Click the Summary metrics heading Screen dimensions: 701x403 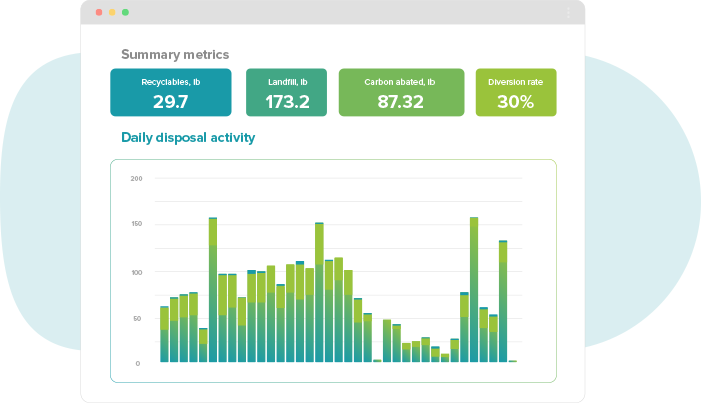click(x=175, y=54)
